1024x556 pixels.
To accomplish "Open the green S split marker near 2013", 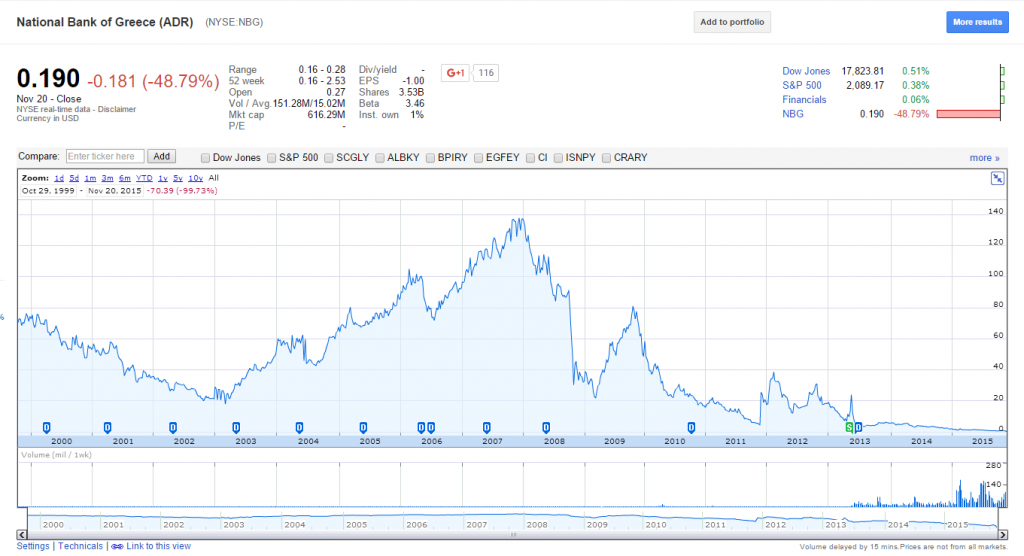I will coord(849,427).
